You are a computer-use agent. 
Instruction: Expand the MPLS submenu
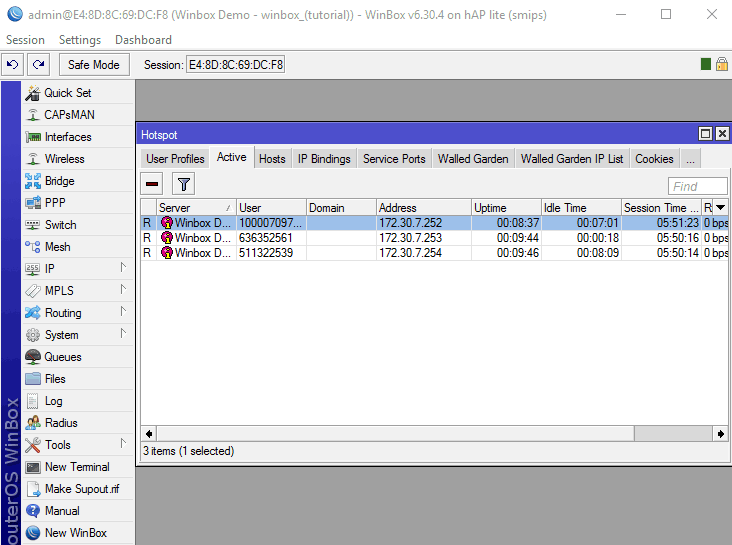click(x=123, y=289)
